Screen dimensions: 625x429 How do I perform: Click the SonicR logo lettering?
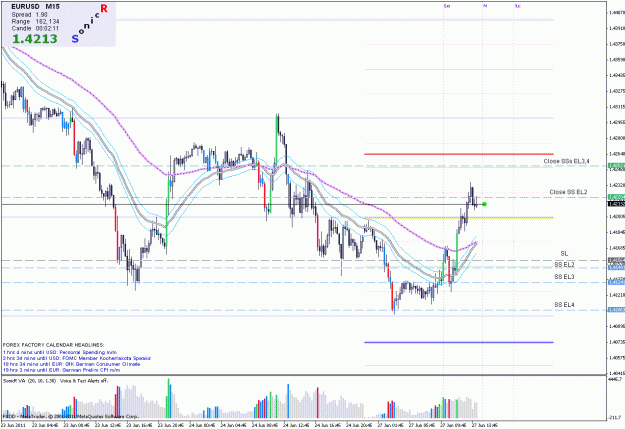coord(90,23)
